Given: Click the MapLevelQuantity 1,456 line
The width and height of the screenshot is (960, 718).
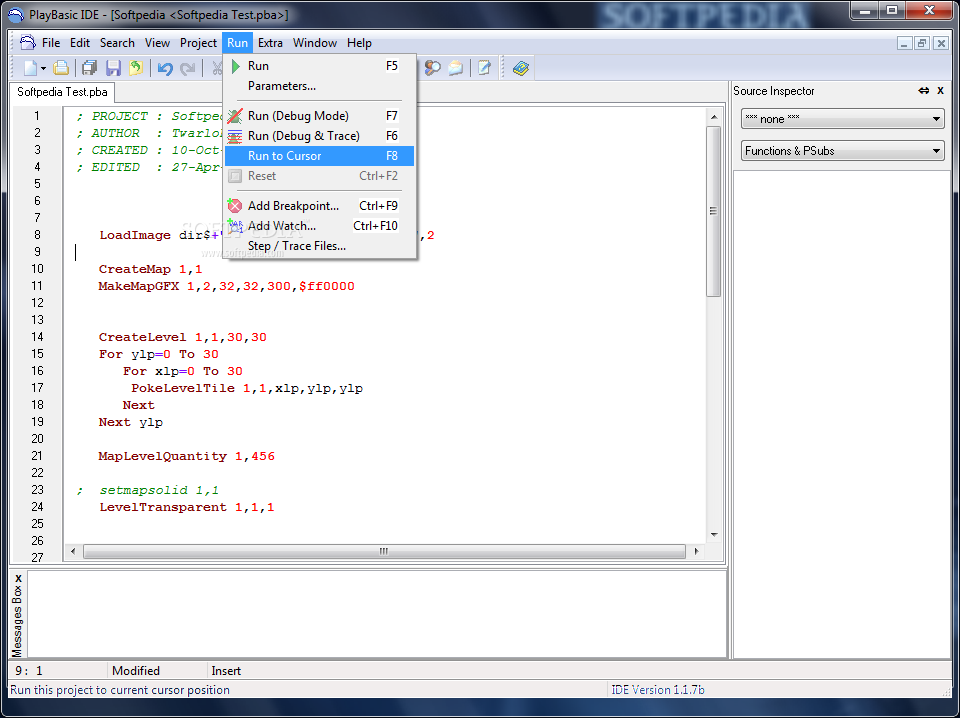Looking at the screenshot, I should pyautogui.click(x=187, y=457).
